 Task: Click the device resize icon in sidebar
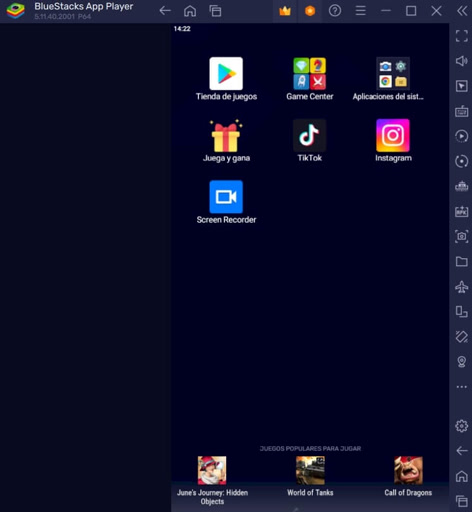tap(462, 312)
